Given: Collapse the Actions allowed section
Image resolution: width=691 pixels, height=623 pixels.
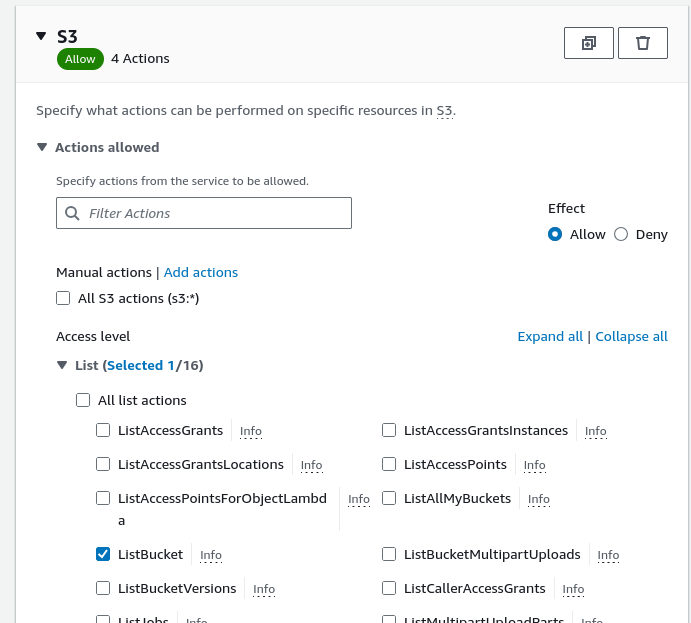Looking at the screenshot, I should [42, 147].
